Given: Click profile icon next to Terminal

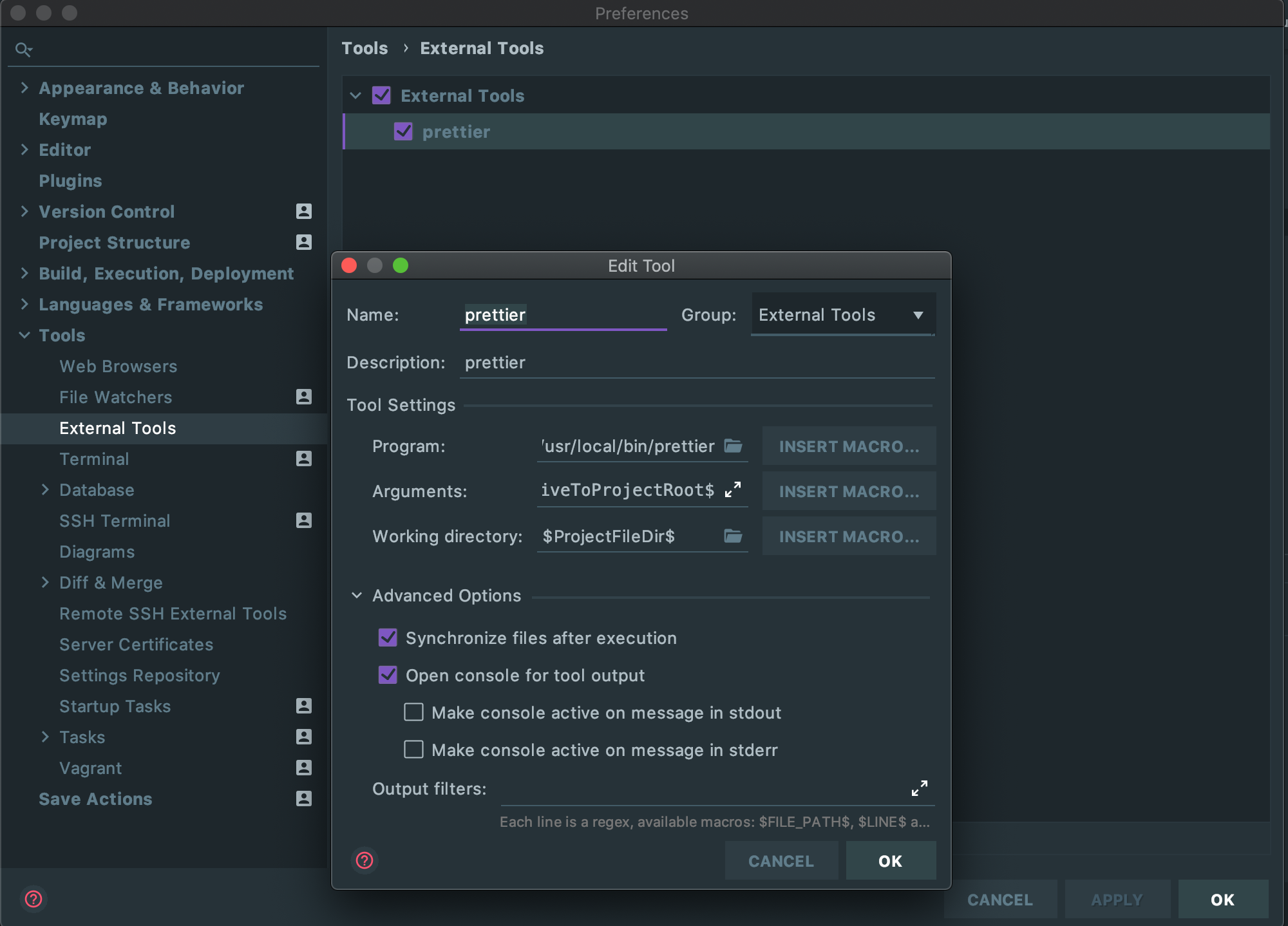Looking at the screenshot, I should point(303,458).
